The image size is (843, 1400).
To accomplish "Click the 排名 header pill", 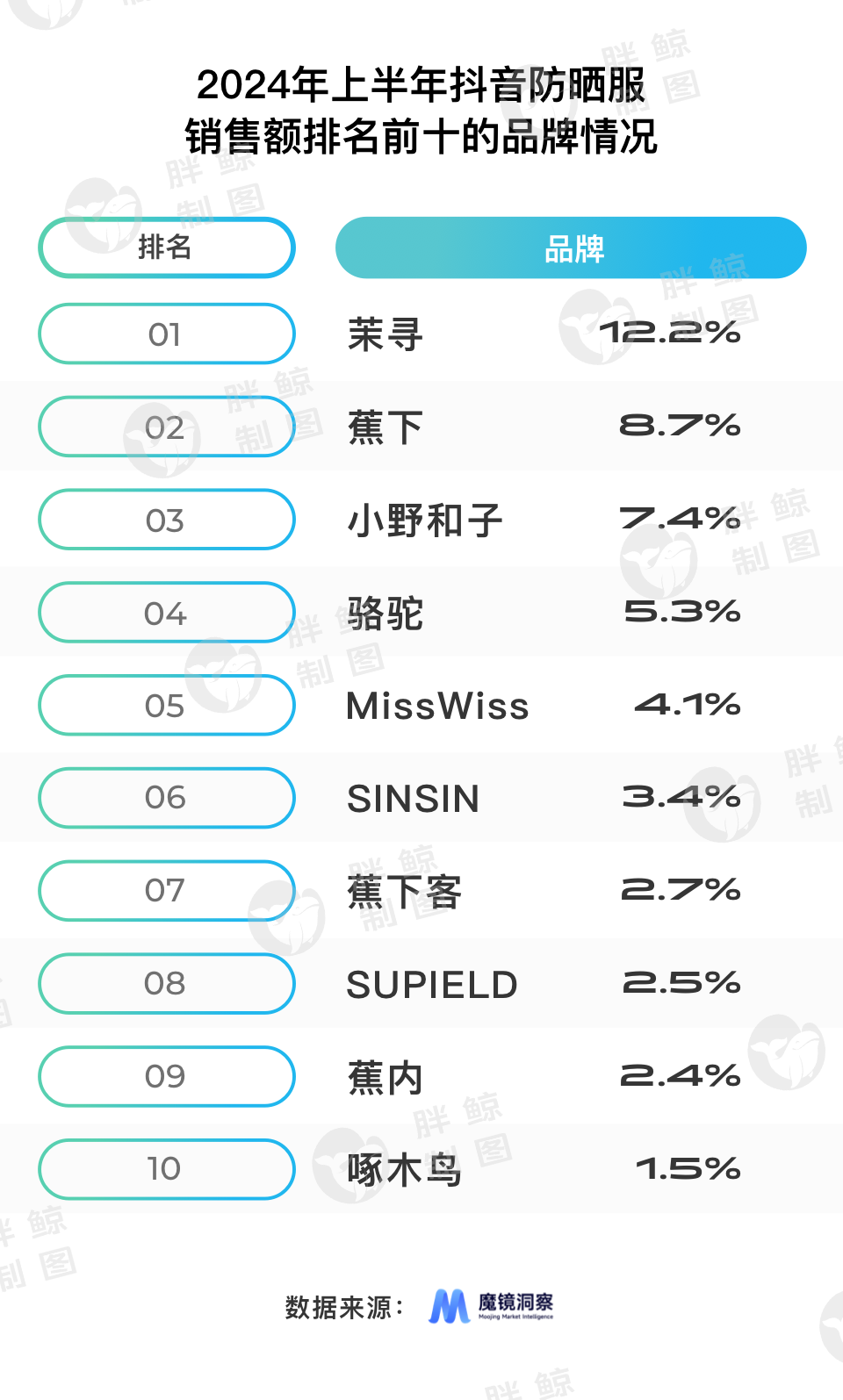I will point(166,248).
